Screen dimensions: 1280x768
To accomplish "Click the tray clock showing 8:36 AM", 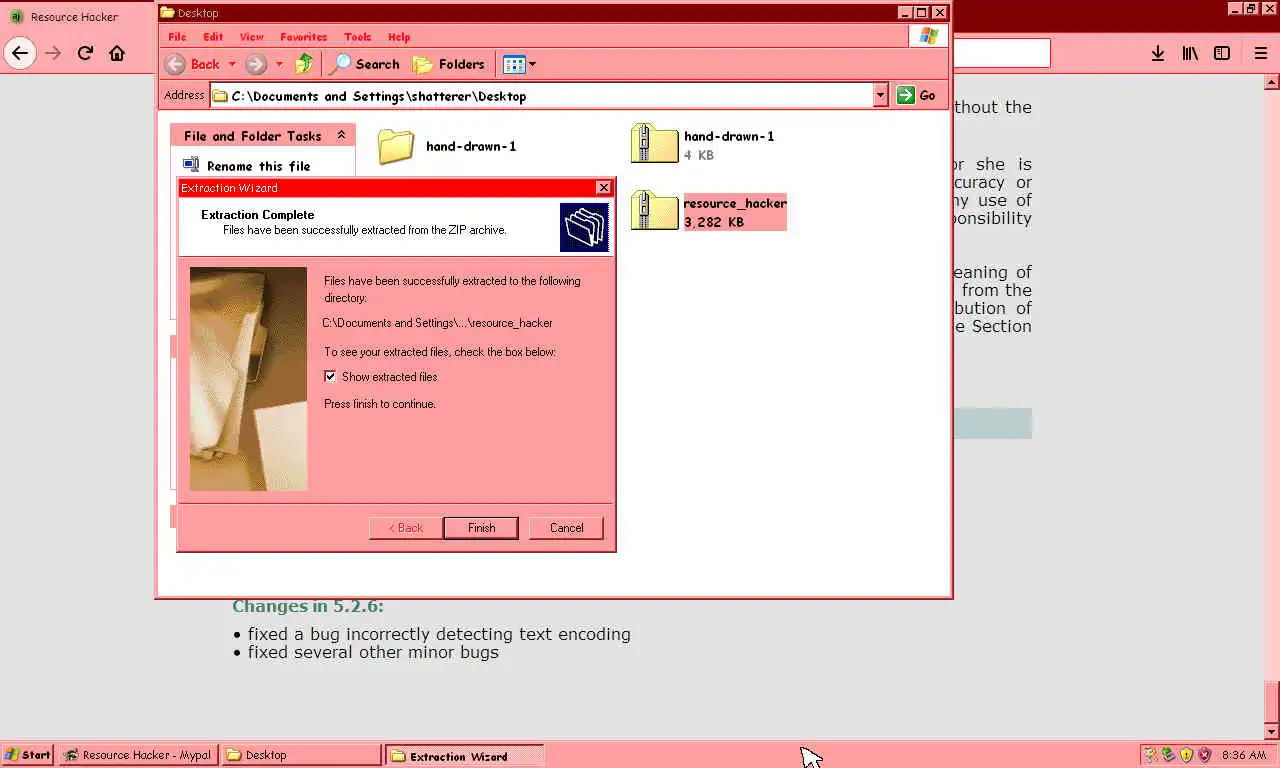I will point(1244,755).
